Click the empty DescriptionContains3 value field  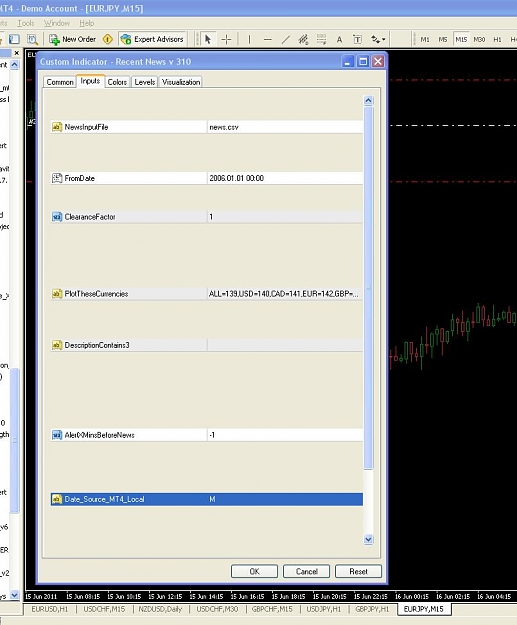pos(285,345)
